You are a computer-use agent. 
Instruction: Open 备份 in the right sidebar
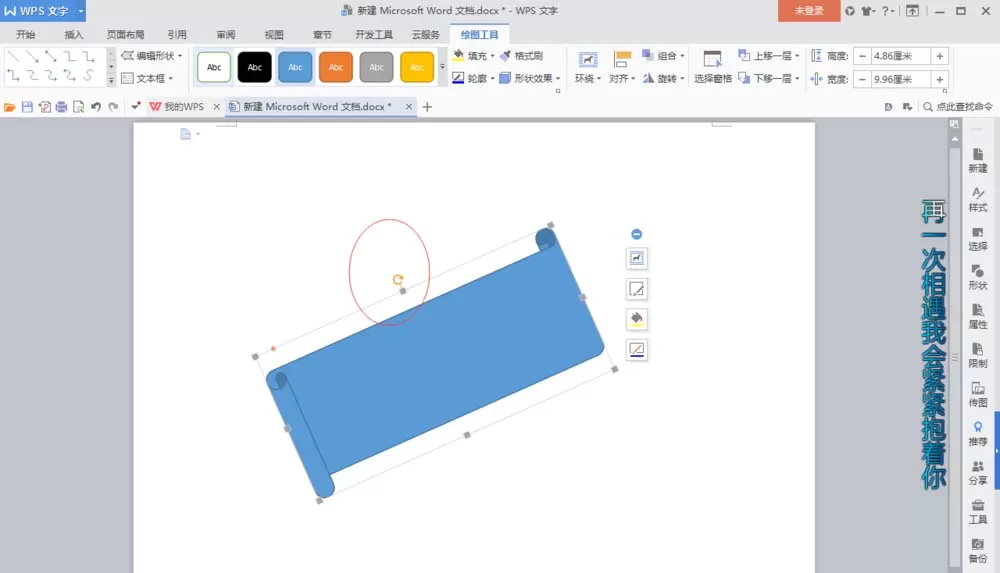click(978, 551)
